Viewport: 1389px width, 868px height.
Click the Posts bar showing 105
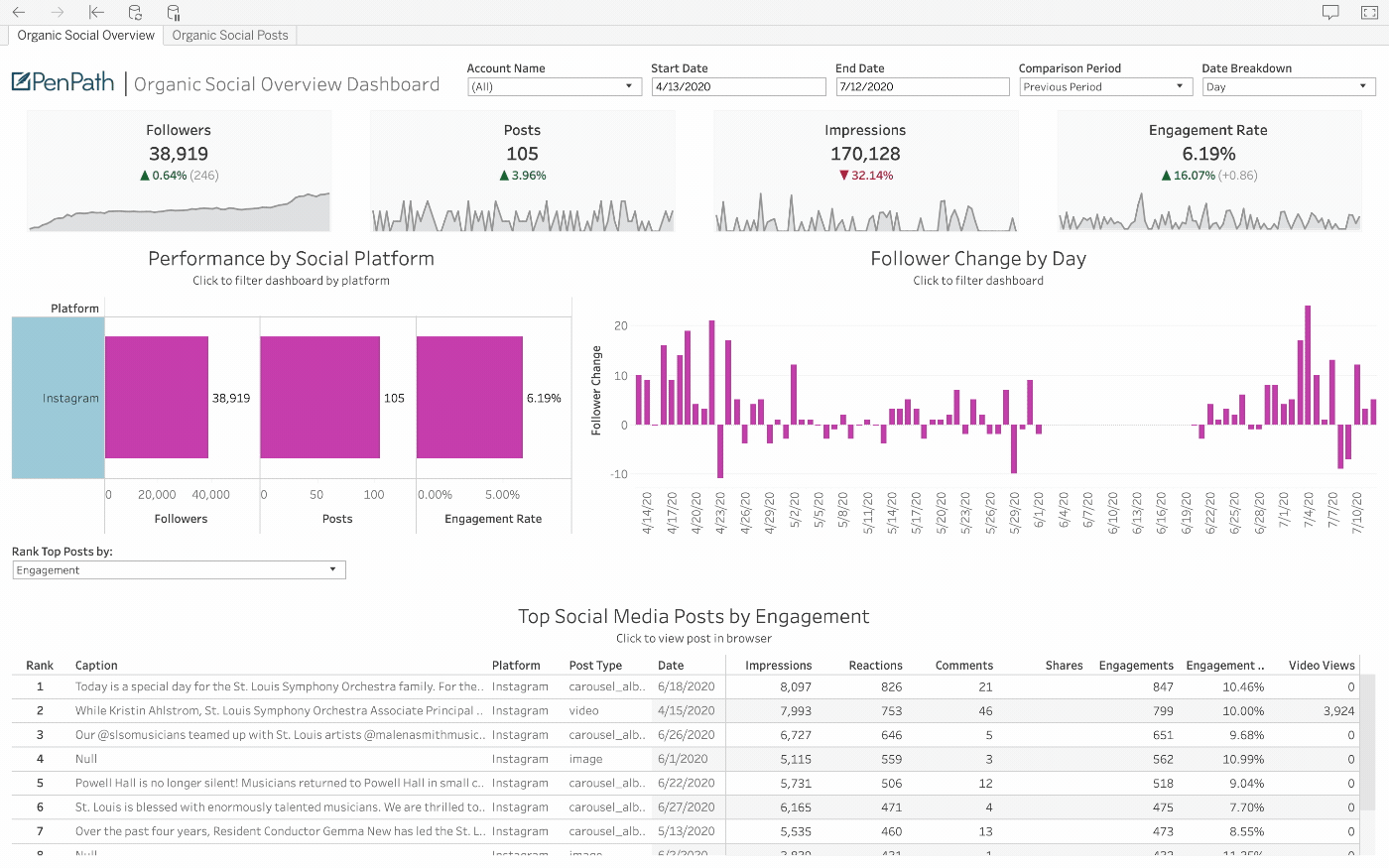(319, 397)
